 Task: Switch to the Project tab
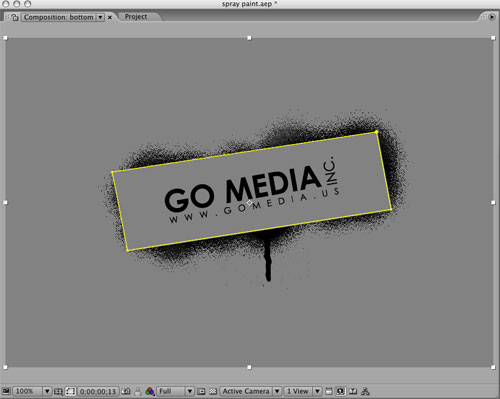pos(136,17)
